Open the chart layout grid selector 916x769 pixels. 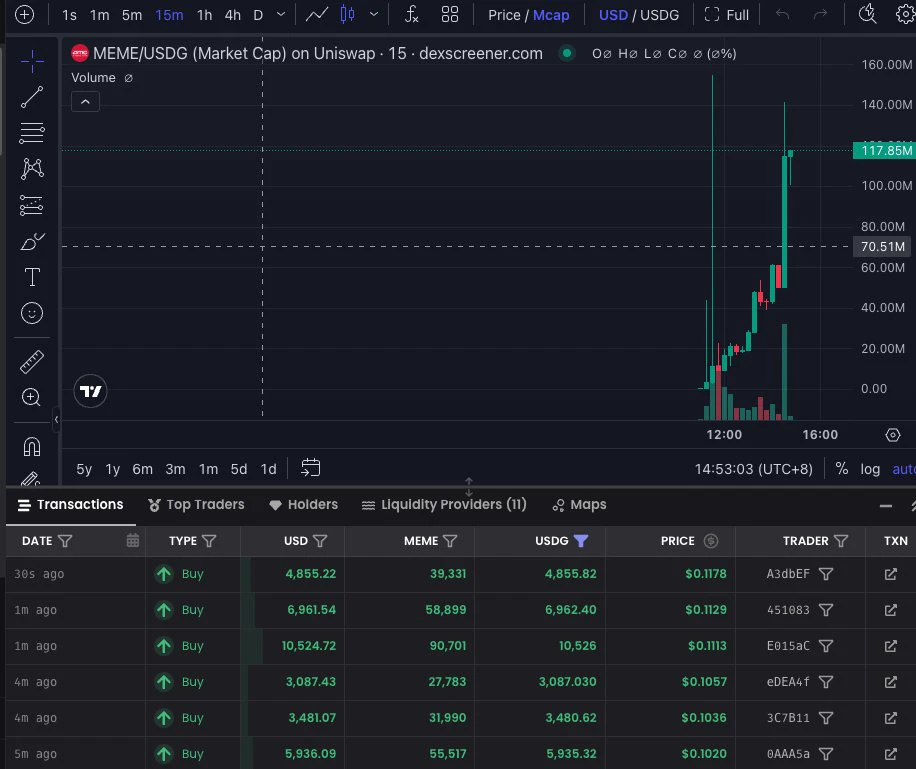pos(450,15)
